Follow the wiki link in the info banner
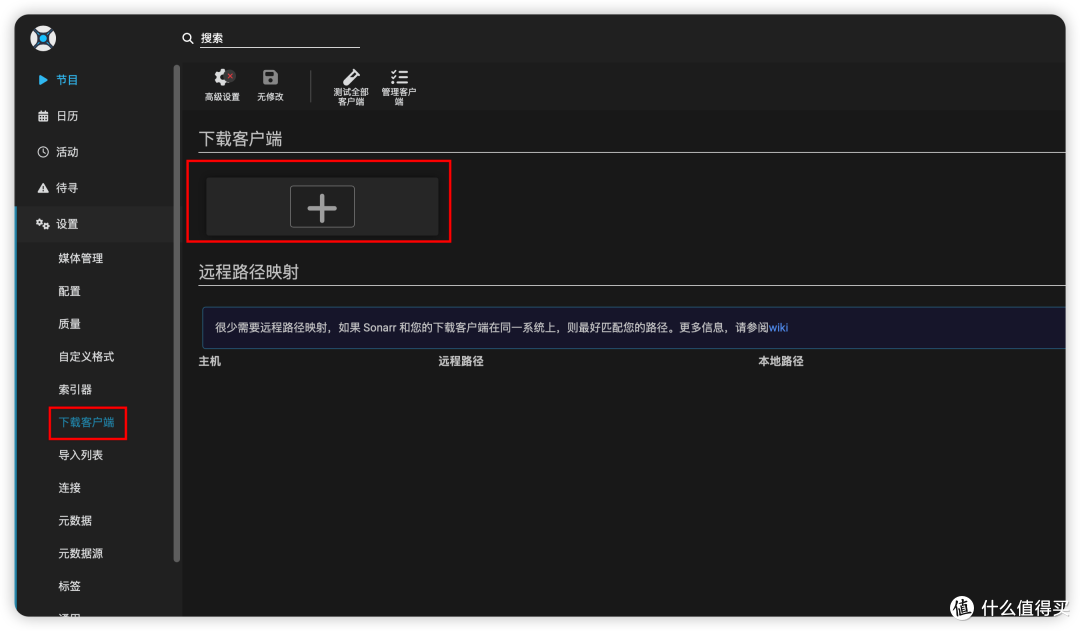The image size is (1080, 631). click(778, 328)
